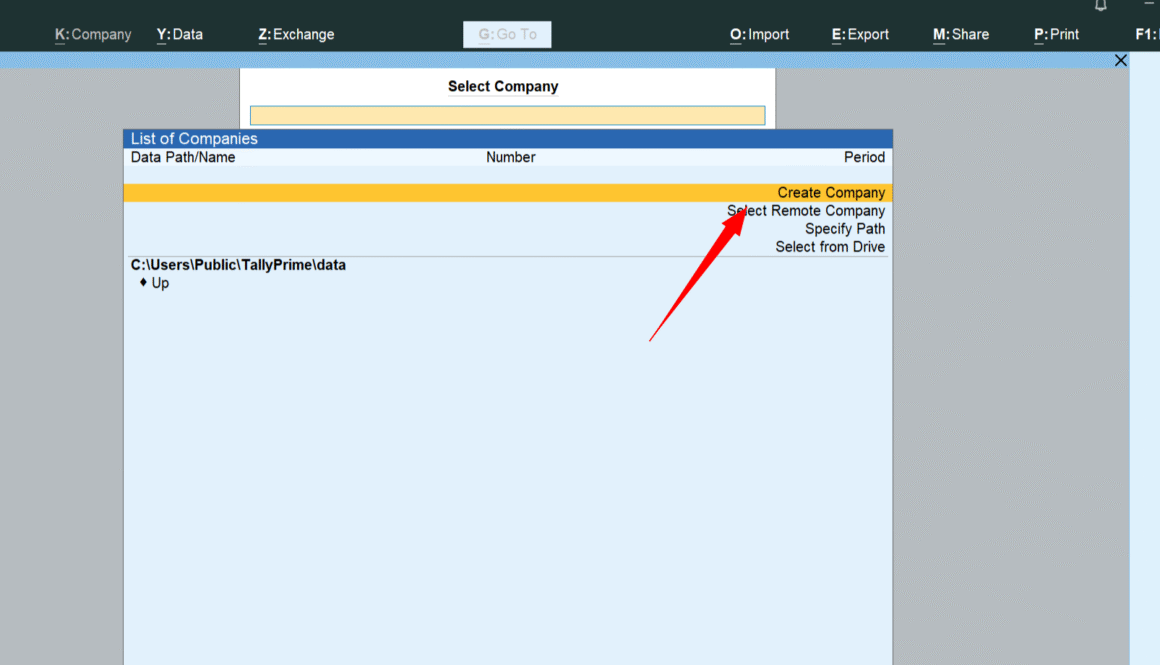Click the Period column header
The image size is (1160, 665).
(864, 157)
